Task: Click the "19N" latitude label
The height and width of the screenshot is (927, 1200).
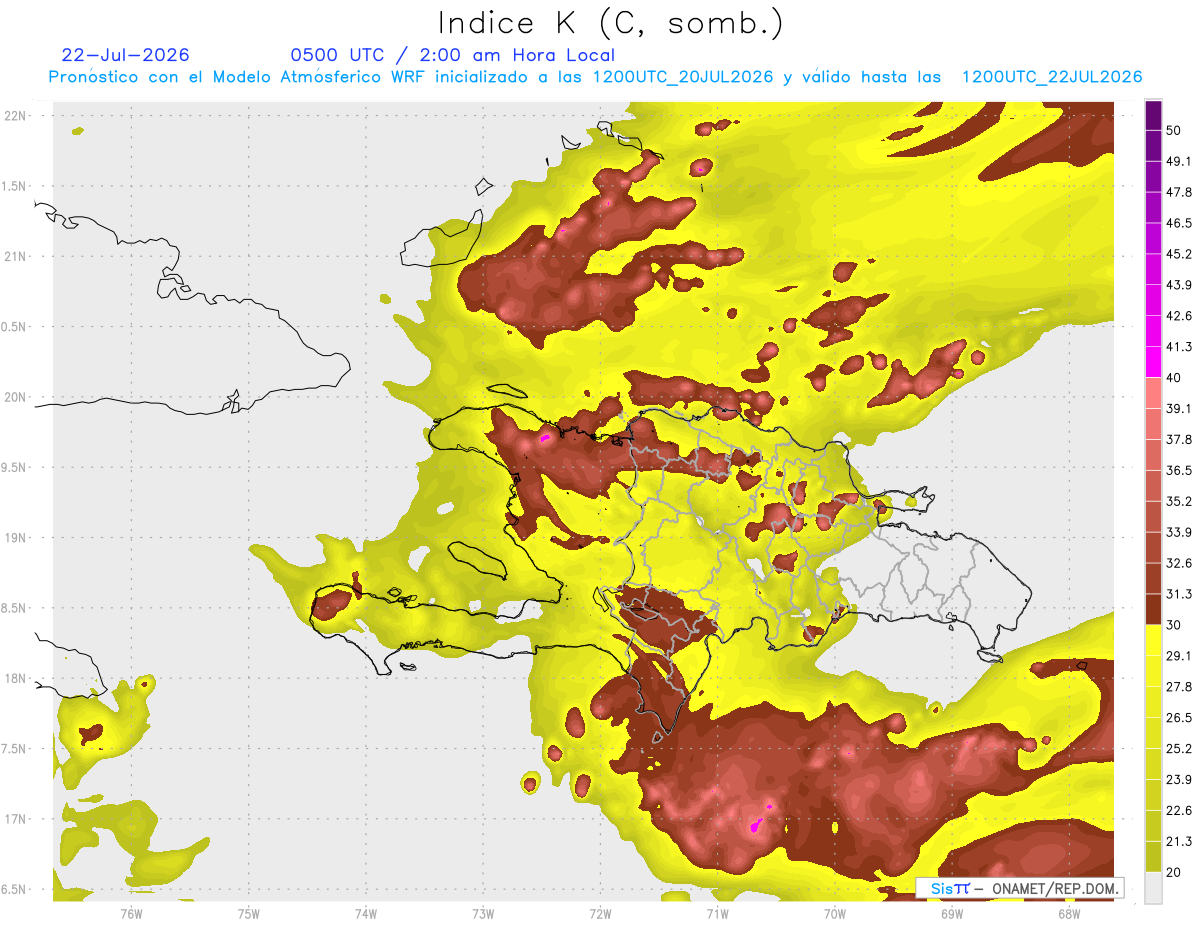Action: (x=14, y=537)
